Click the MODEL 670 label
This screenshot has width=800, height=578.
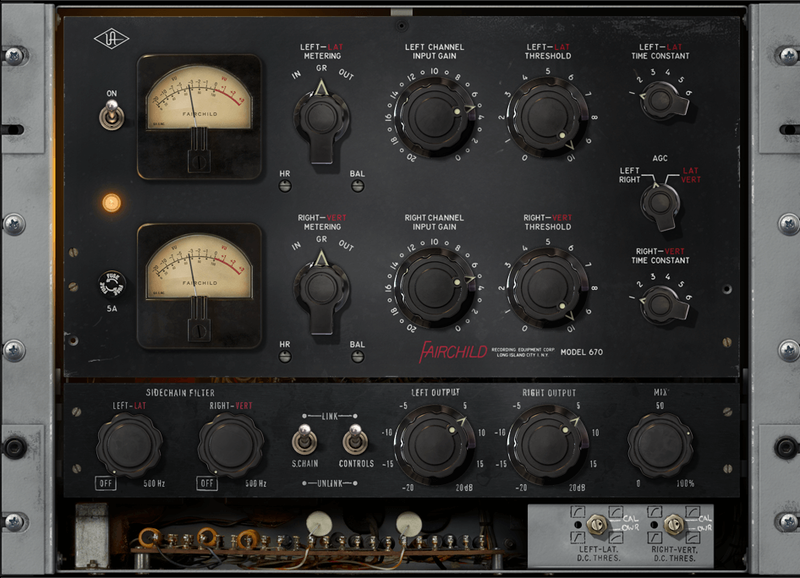click(582, 352)
